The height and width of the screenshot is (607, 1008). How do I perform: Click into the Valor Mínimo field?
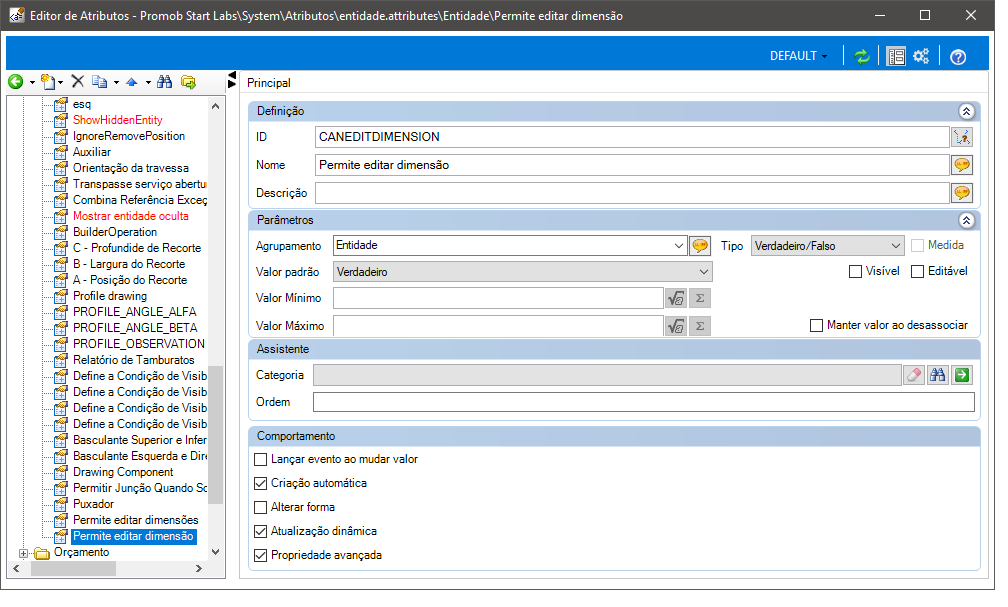(498, 298)
